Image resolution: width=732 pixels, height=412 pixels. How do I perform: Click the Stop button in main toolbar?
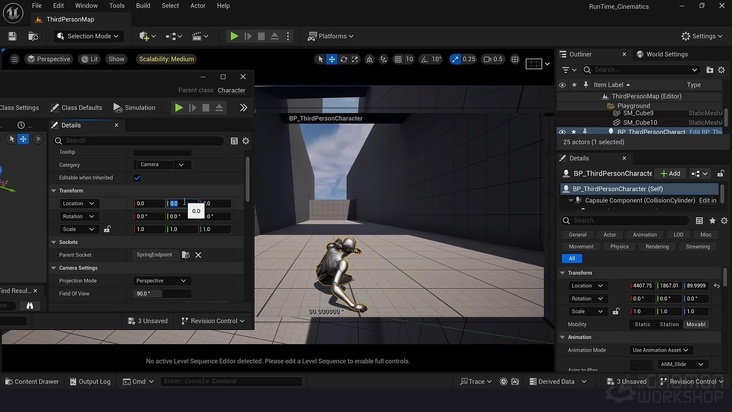[261, 36]
